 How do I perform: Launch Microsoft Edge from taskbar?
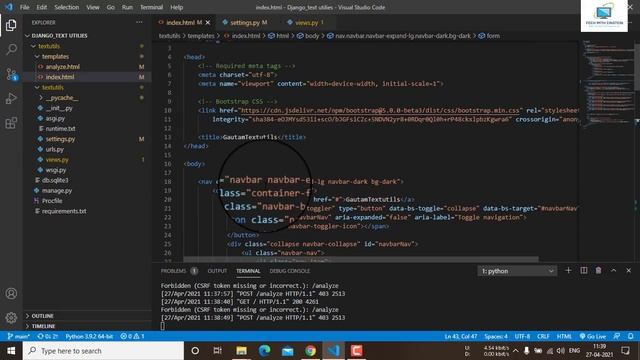(x=264, y=351)
